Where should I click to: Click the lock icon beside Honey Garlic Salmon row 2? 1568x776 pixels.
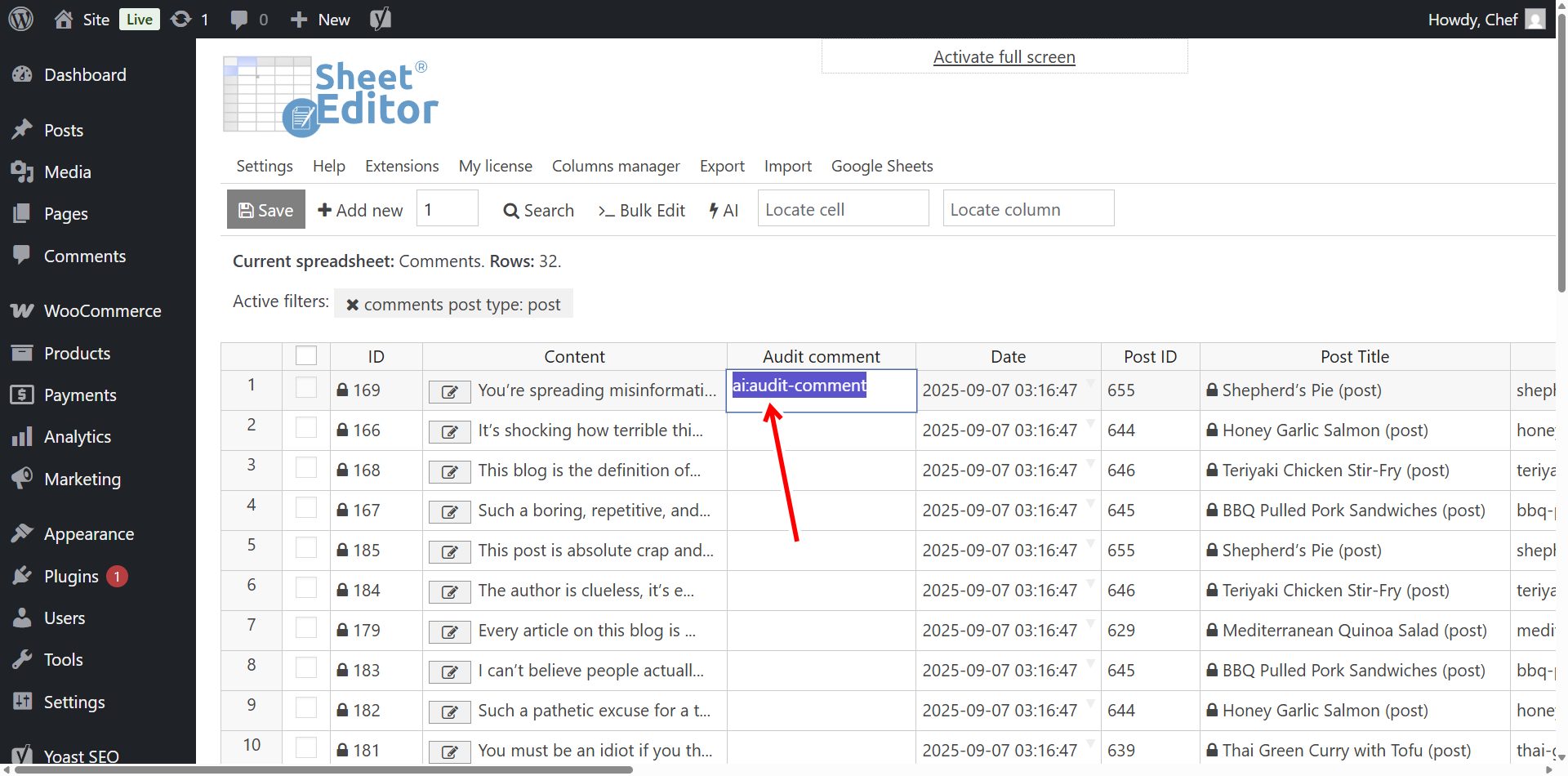pos(1212,430)
